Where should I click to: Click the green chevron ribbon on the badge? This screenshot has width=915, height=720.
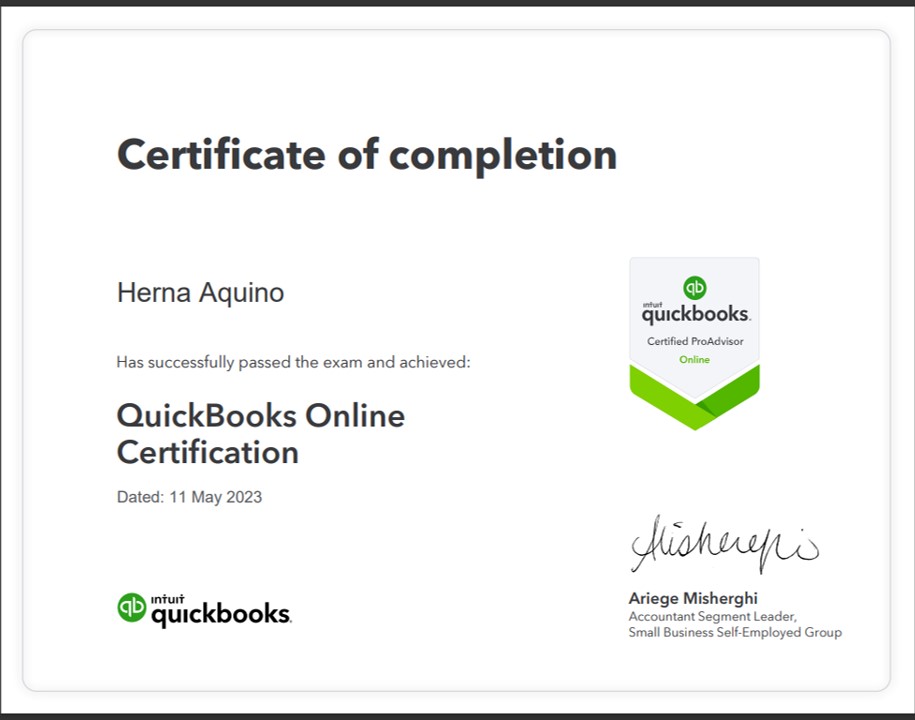pyautogui.click(x=694, y=400)
